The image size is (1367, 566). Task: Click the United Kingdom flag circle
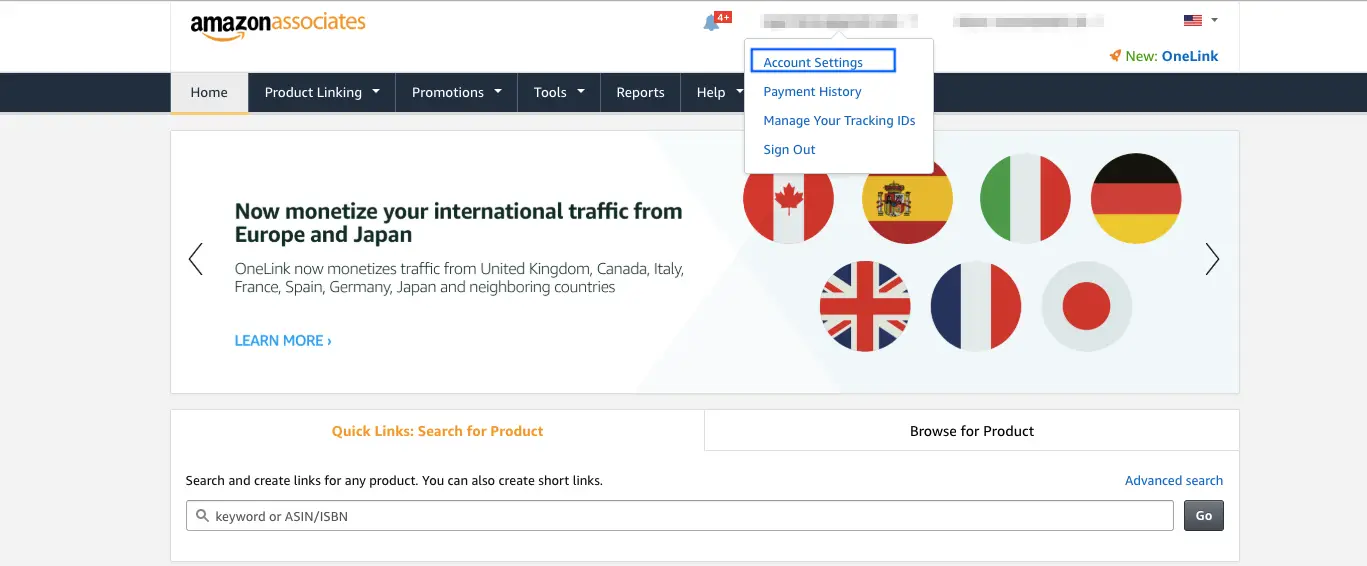tap(865, 306)
